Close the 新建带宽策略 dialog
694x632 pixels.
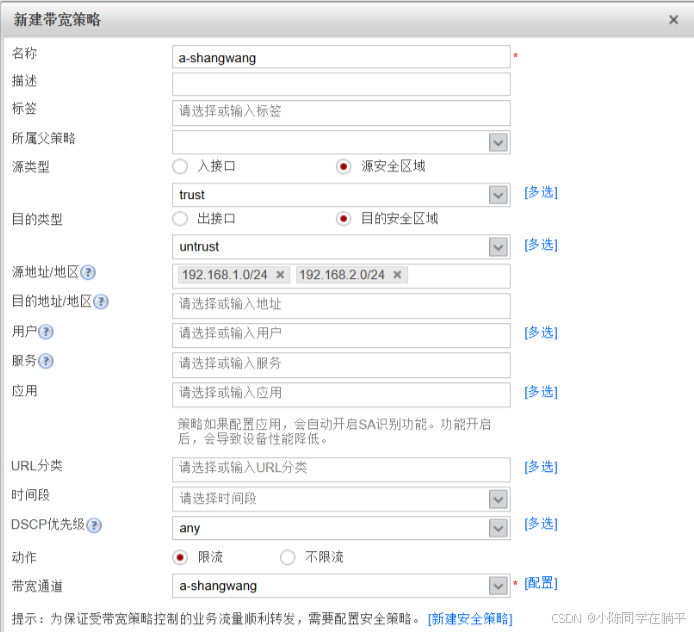673,20
